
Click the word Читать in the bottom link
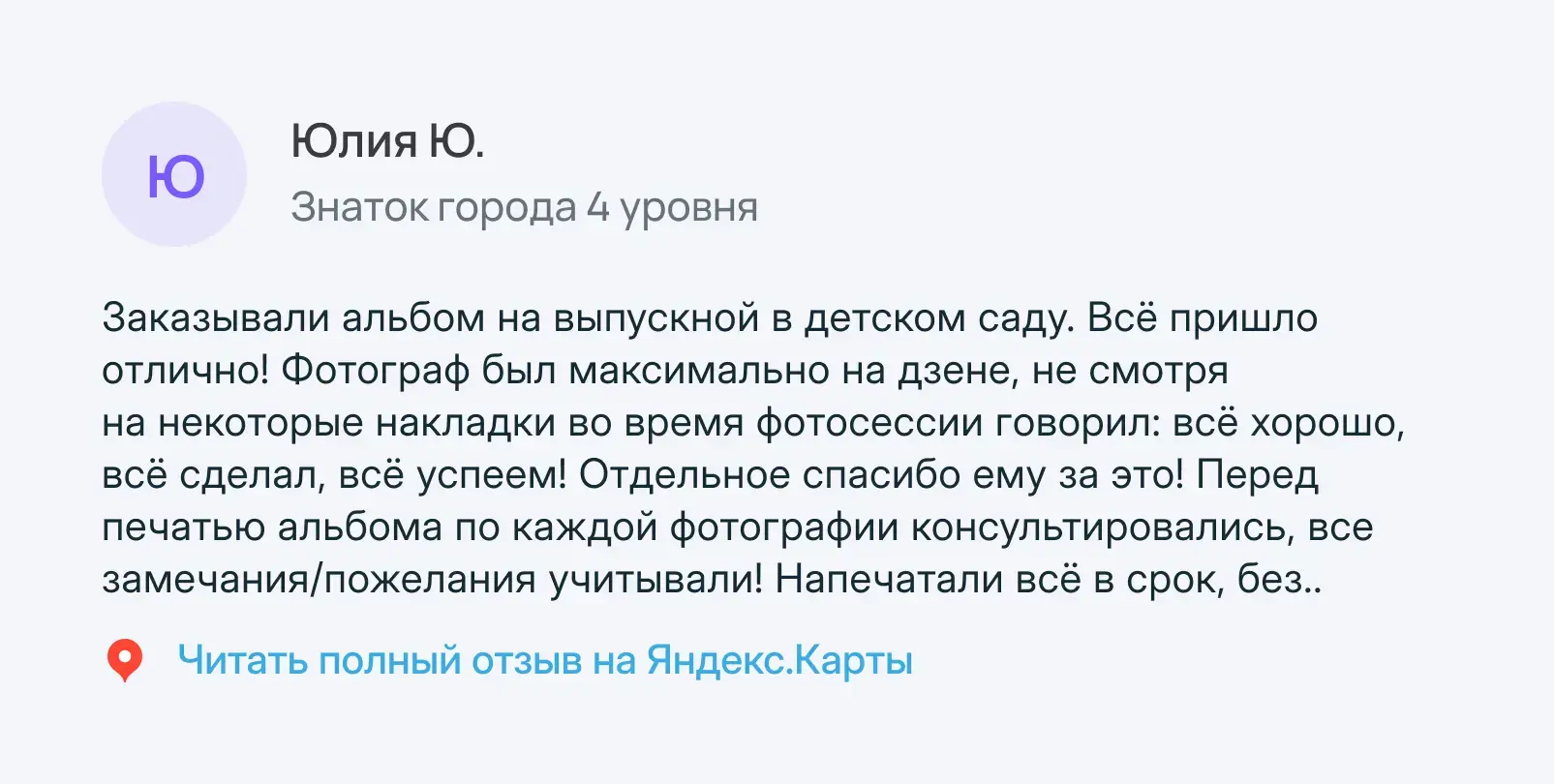pos(242,661)
